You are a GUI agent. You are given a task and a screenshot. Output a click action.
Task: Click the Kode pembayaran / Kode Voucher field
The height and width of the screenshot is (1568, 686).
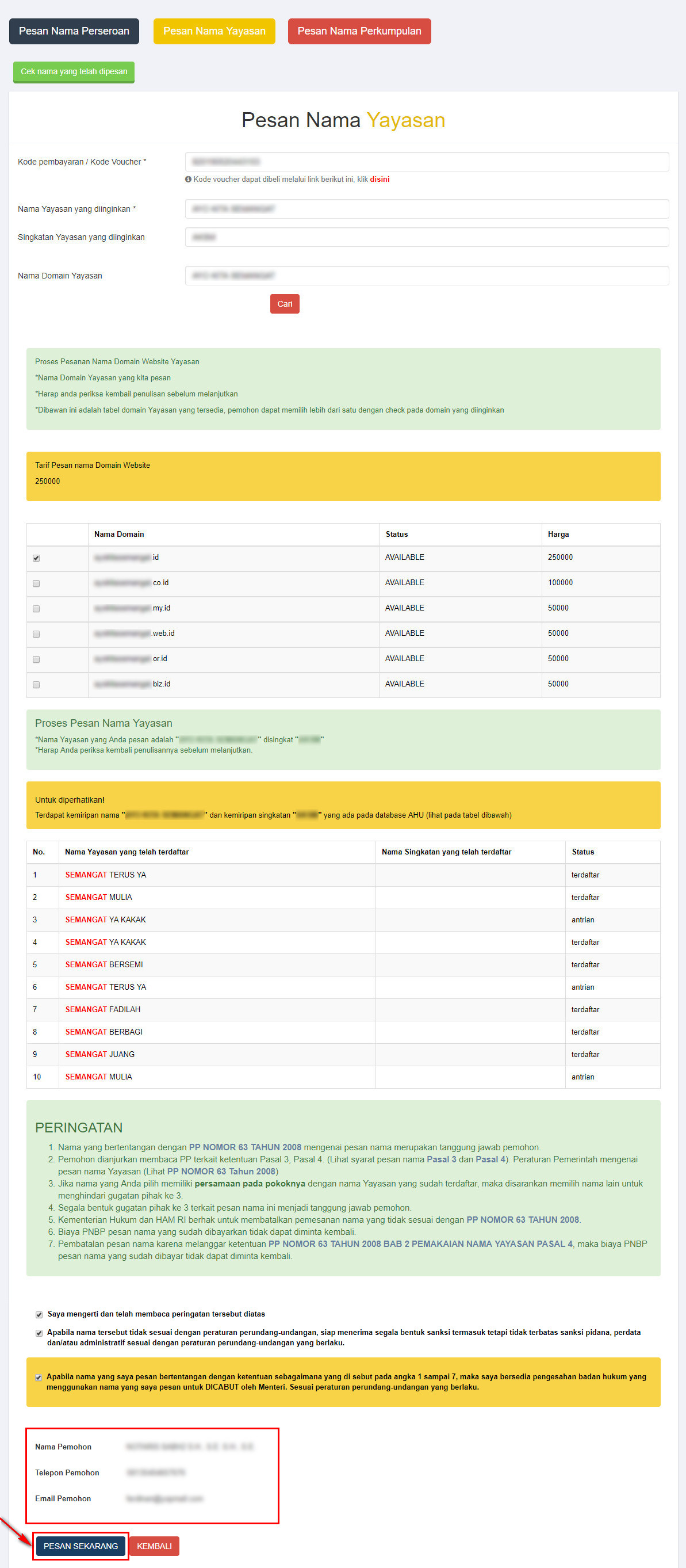point(426,162)
